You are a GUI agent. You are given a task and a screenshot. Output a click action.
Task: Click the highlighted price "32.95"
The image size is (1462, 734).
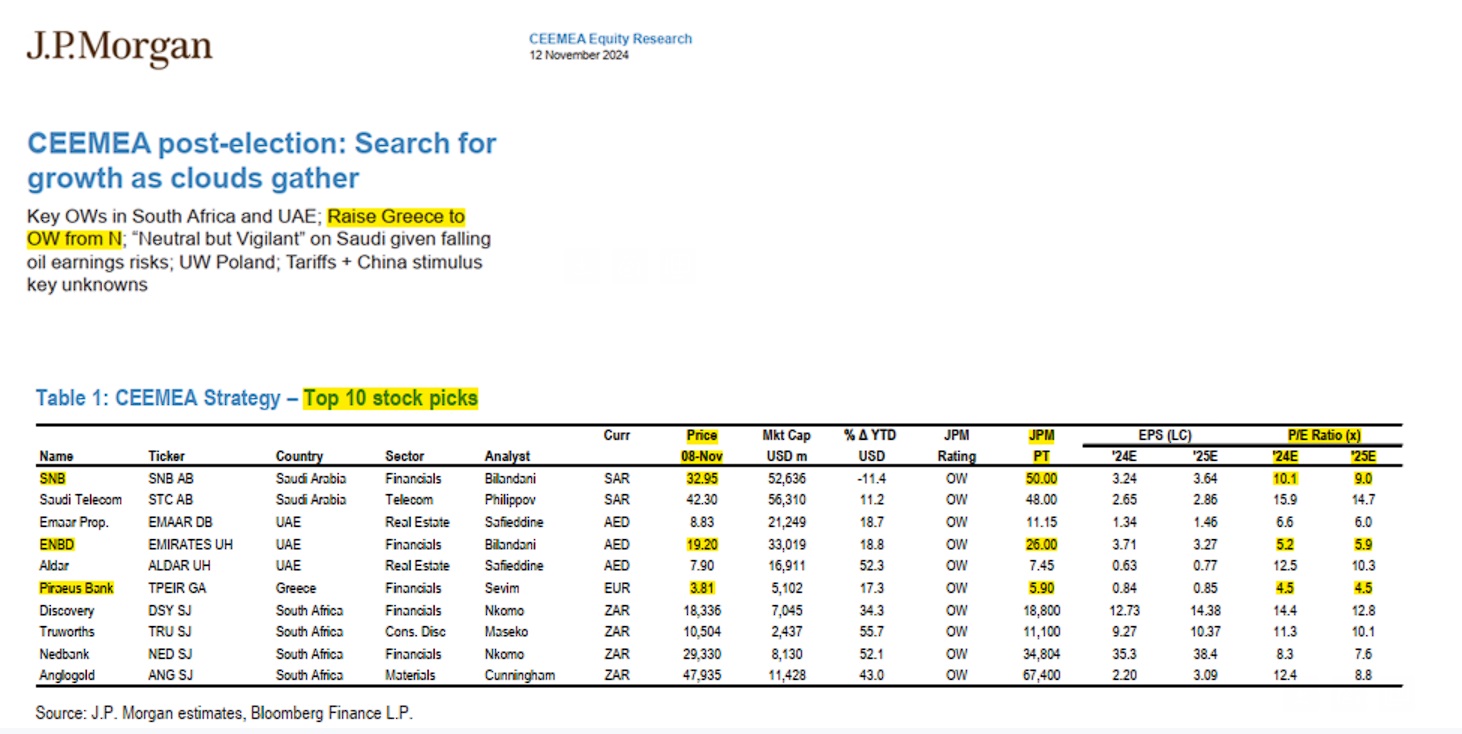click(x=702, y=478)
